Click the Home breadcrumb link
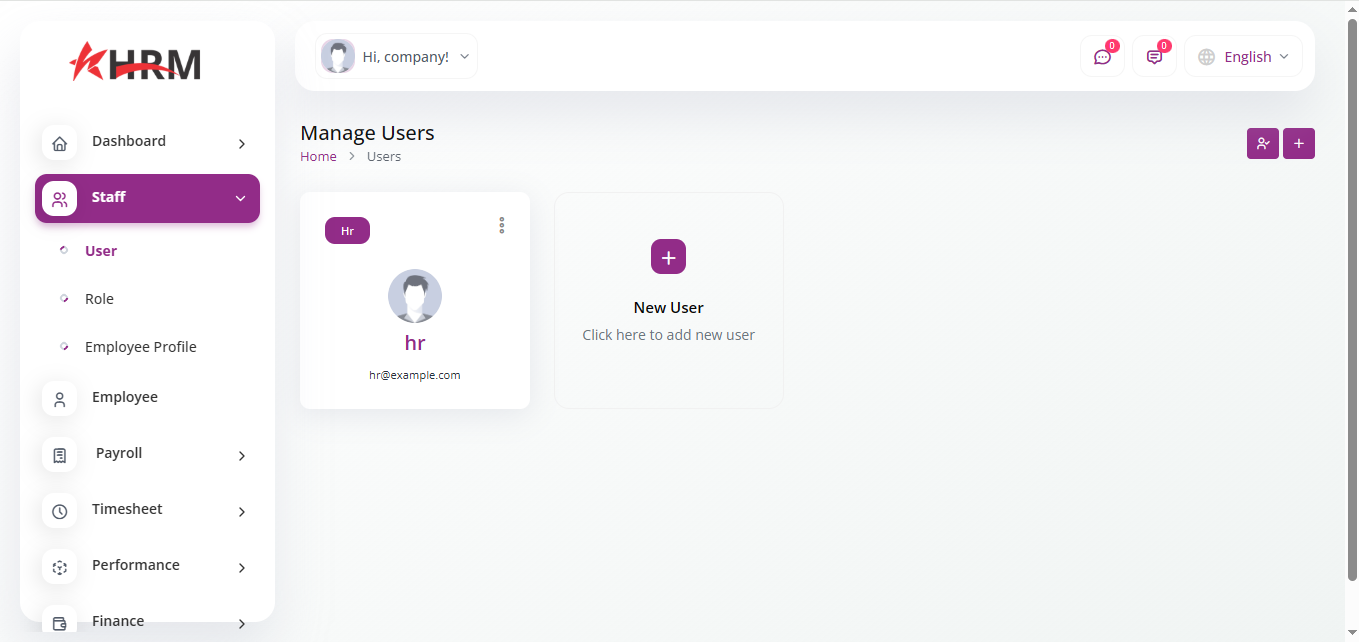The width and height of the screenshot is (1359, 642). (318, 157)
